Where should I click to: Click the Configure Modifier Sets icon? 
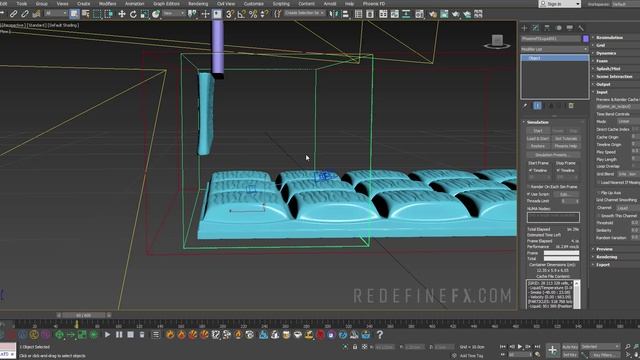coord(571,106)
